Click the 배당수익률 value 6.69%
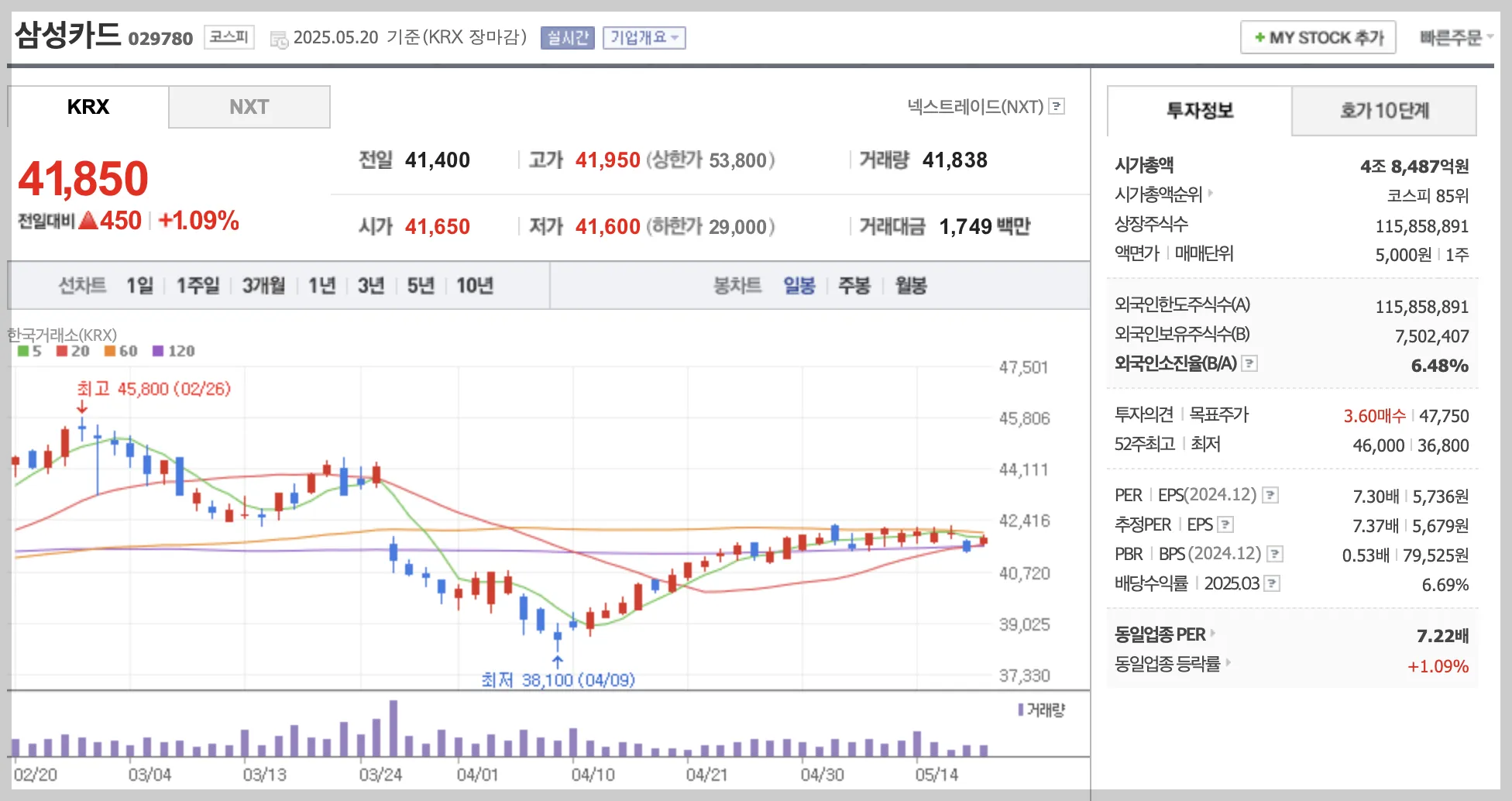This screenshot has height=801, width=1512. (1445, 585)
